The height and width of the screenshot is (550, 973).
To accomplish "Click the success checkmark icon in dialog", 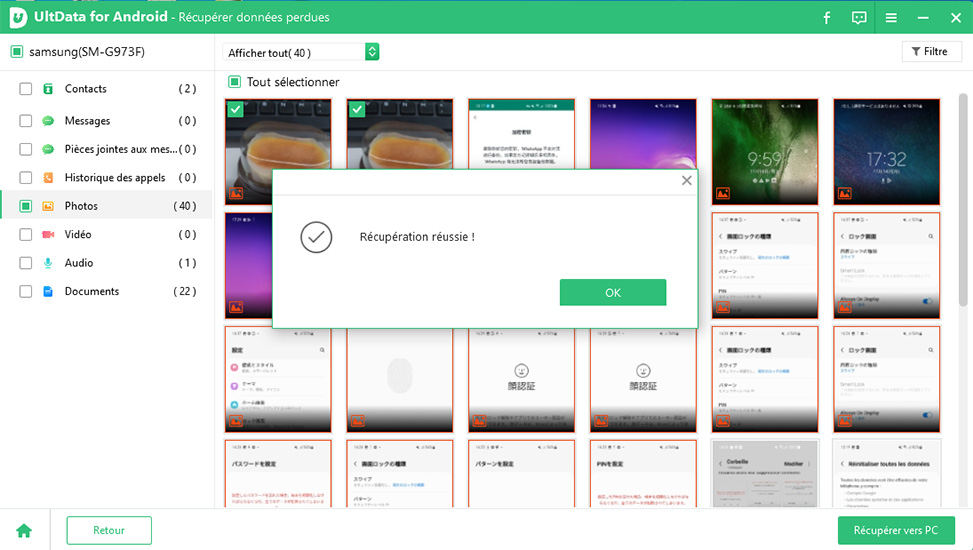I will 316,237.
